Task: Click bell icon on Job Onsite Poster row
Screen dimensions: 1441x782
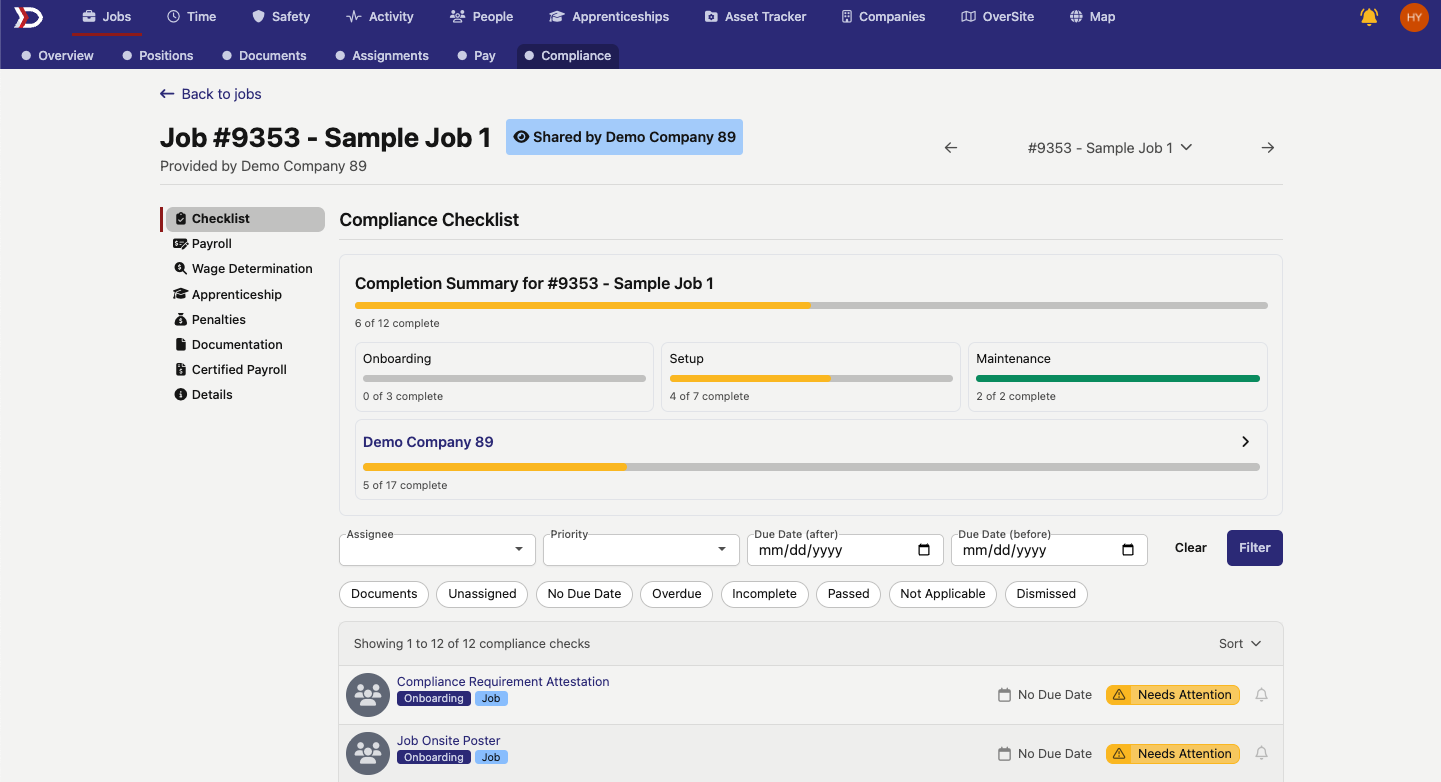Action: click(x=1261, y=754)
